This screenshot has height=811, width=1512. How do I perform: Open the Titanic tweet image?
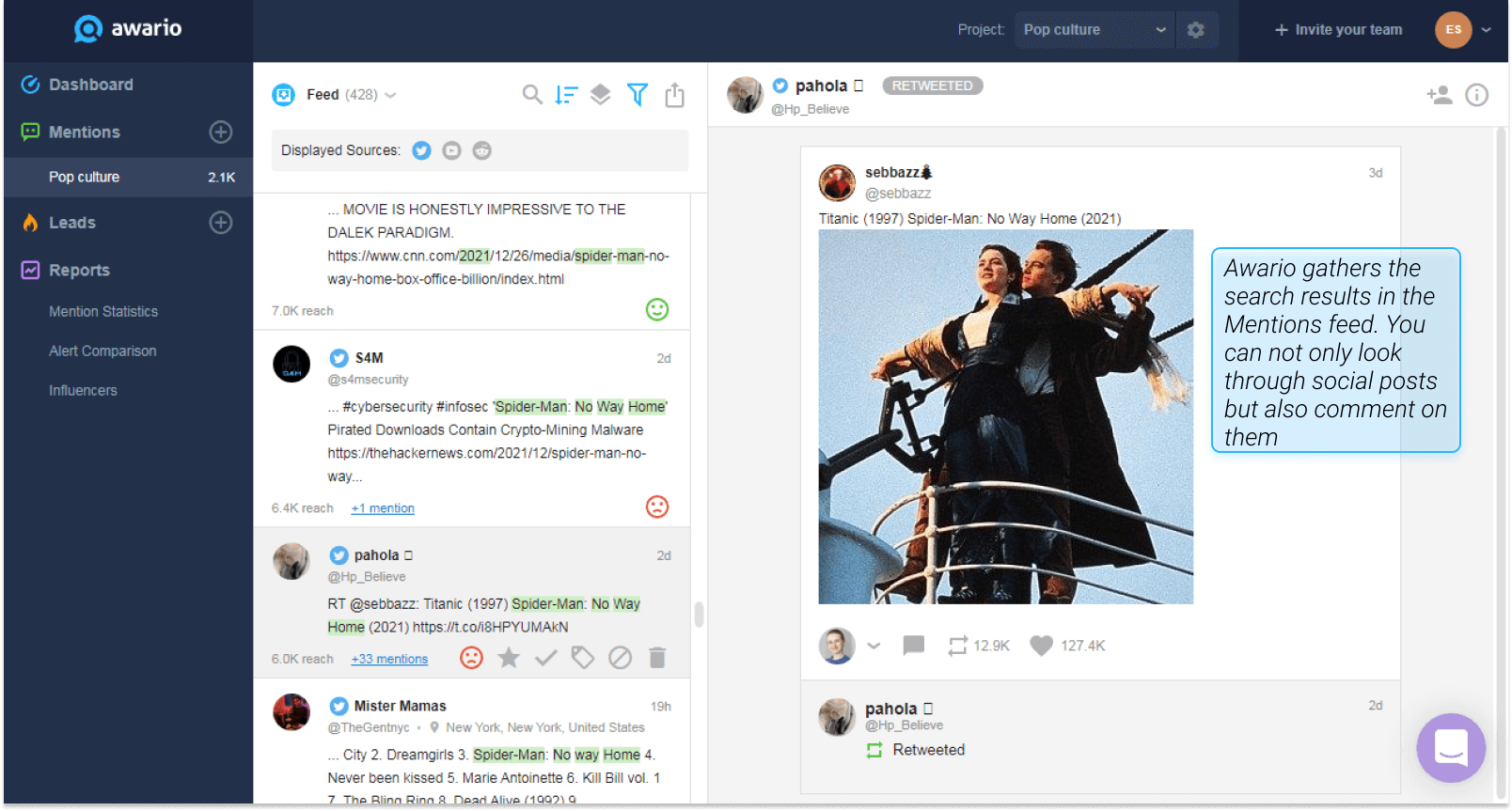pyautogui.click(x=1006, y=417)
